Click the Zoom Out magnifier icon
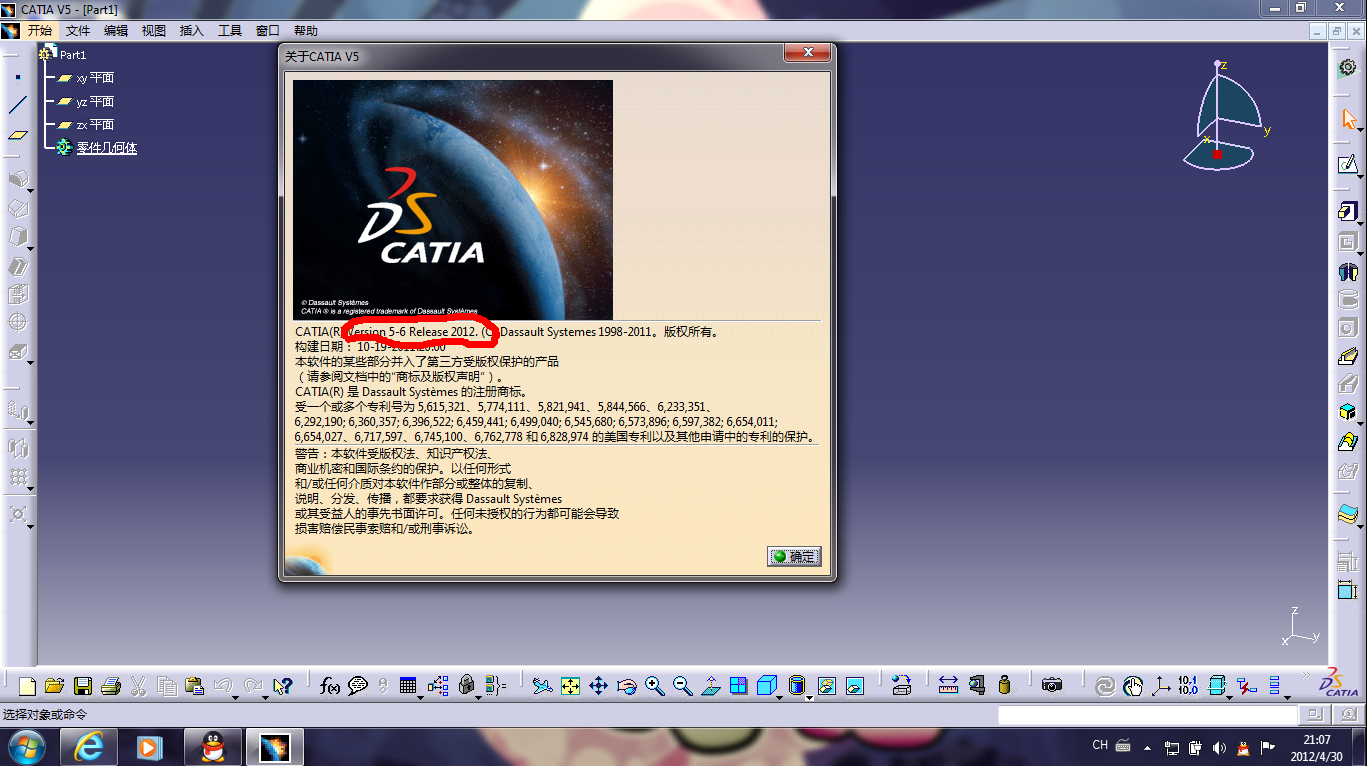 click(683, 686)
